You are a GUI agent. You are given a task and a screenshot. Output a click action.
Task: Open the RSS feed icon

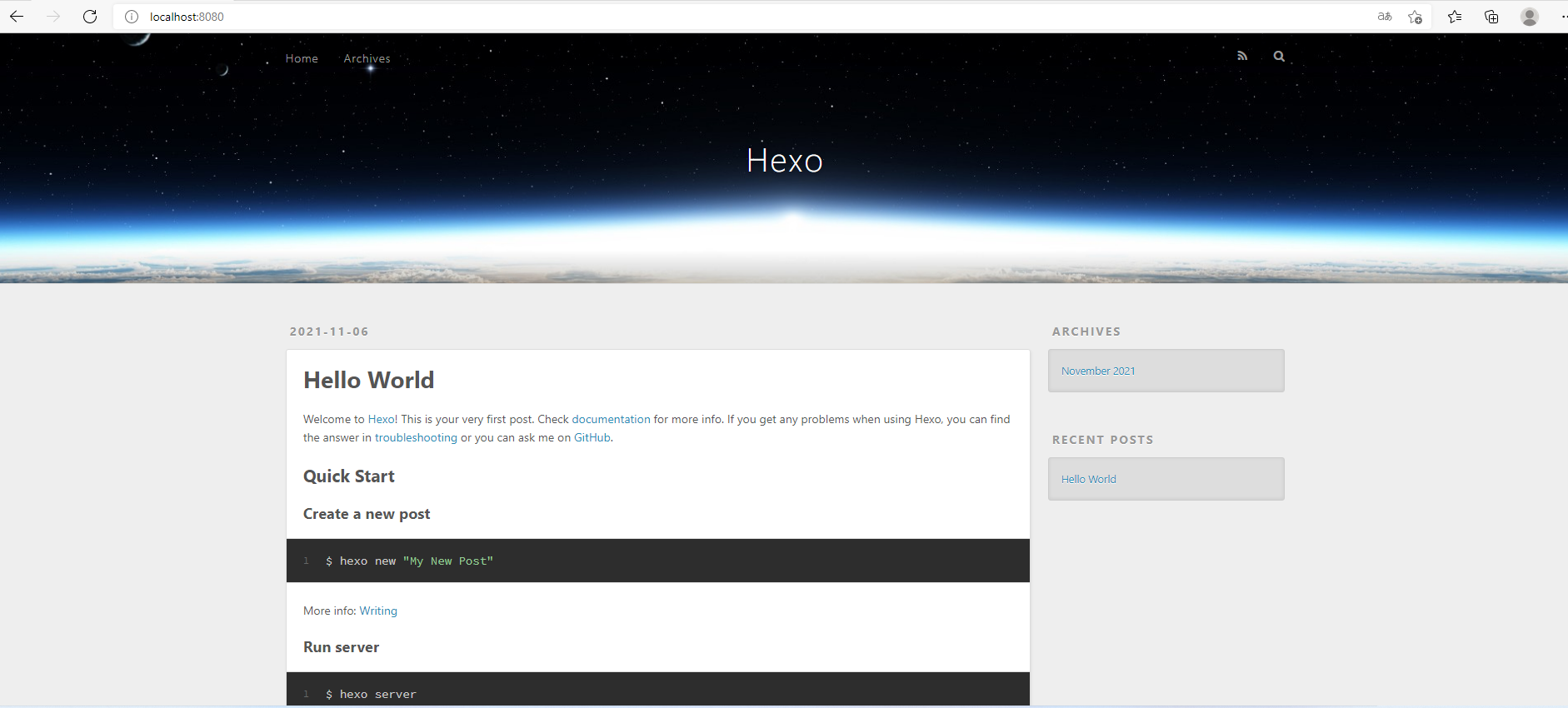(x=1242, y=56)
